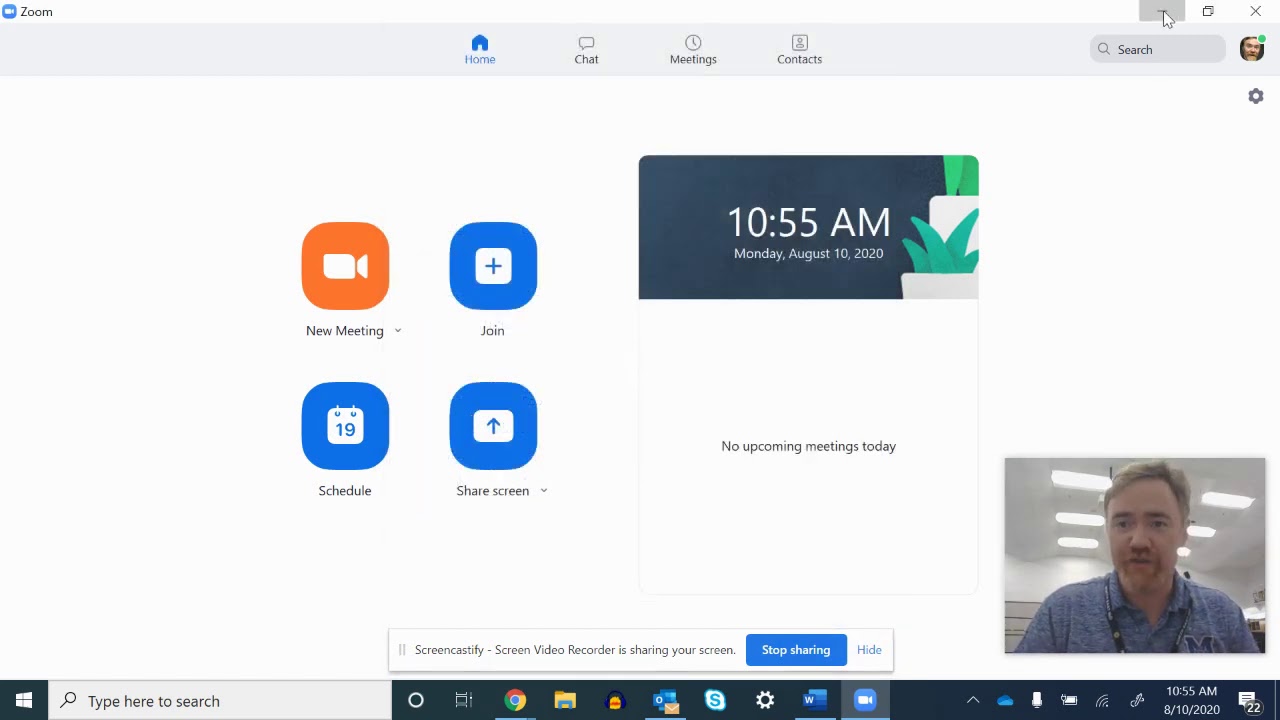
Task: Click the 10:55 AM clock banner
Action: (809, 227)
